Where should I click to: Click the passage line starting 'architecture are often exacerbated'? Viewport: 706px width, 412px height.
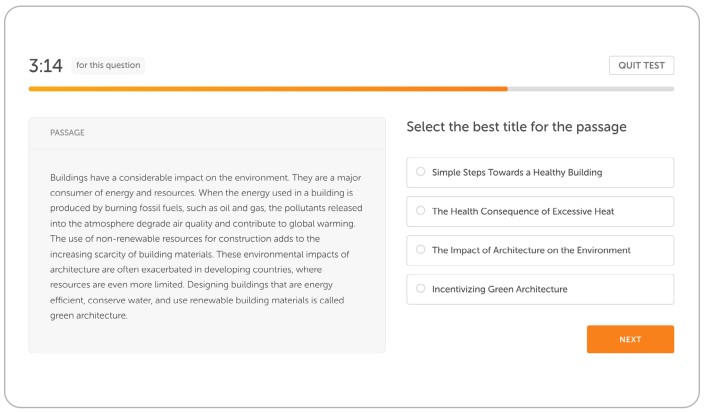click(186, 269)
